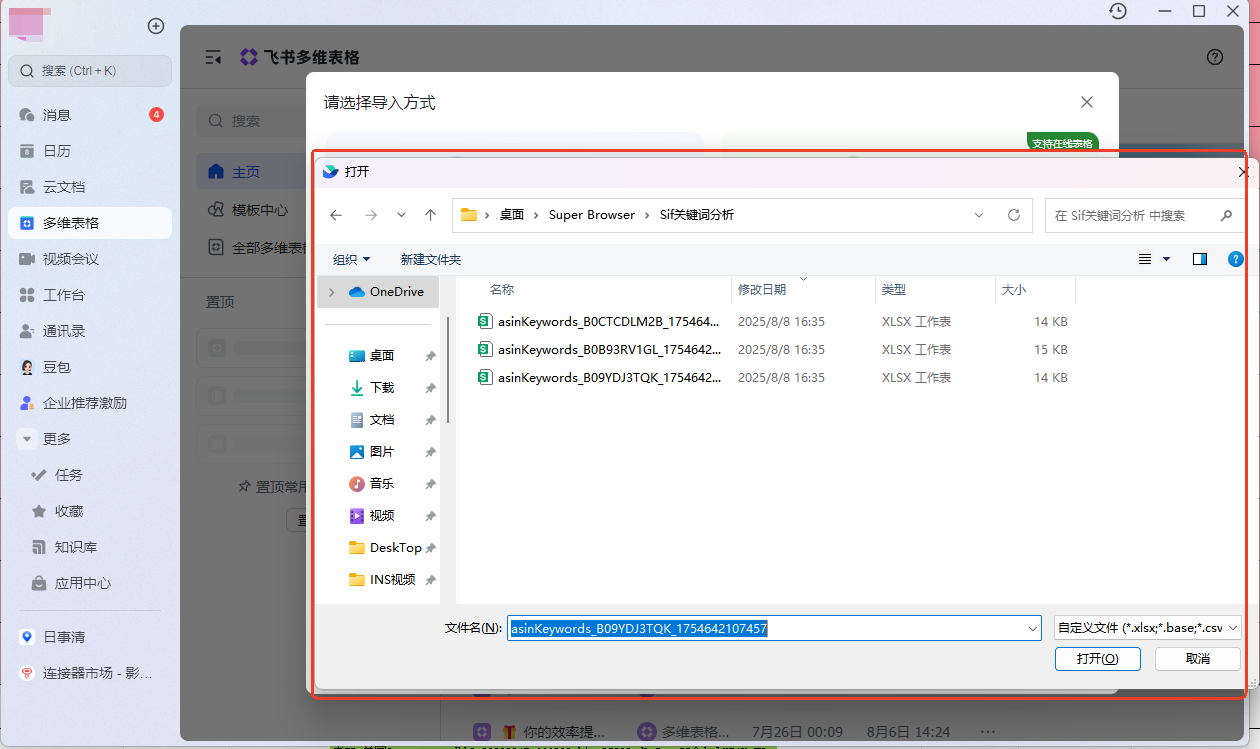Click the back navigation arrow in file dialog

pos(336,215)
